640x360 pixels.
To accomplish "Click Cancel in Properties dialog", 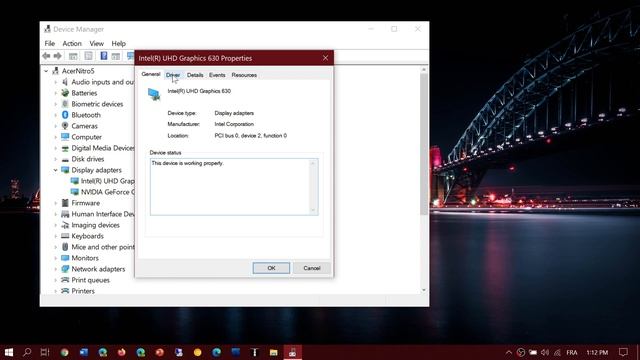I will [x=312, y=268].
